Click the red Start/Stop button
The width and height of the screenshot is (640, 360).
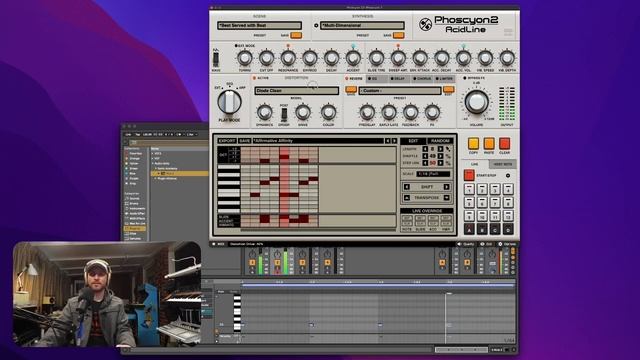pos(469,175)
